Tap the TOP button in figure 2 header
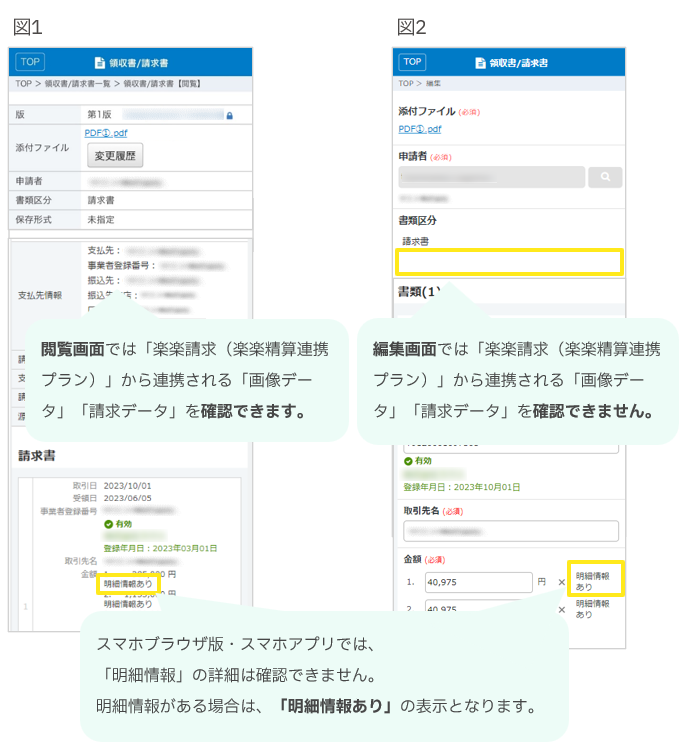 point(412,62)
